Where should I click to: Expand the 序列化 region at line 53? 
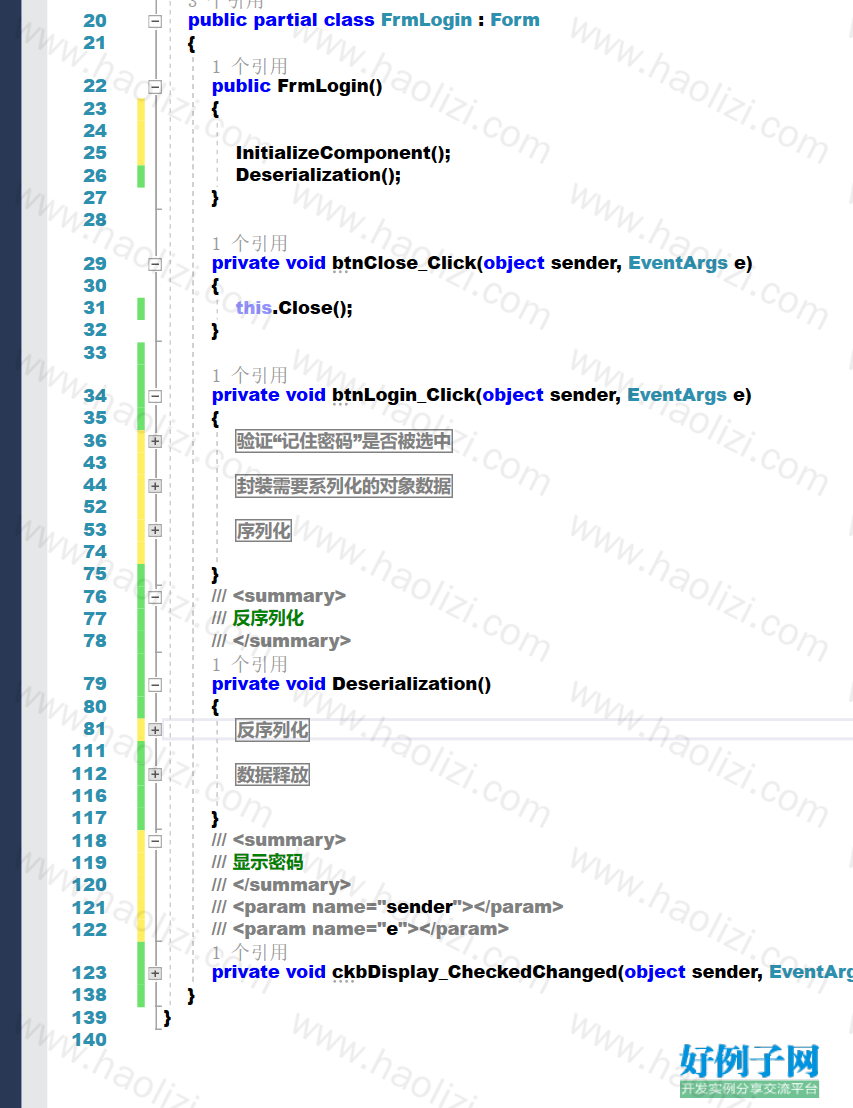tap(155, 531)
